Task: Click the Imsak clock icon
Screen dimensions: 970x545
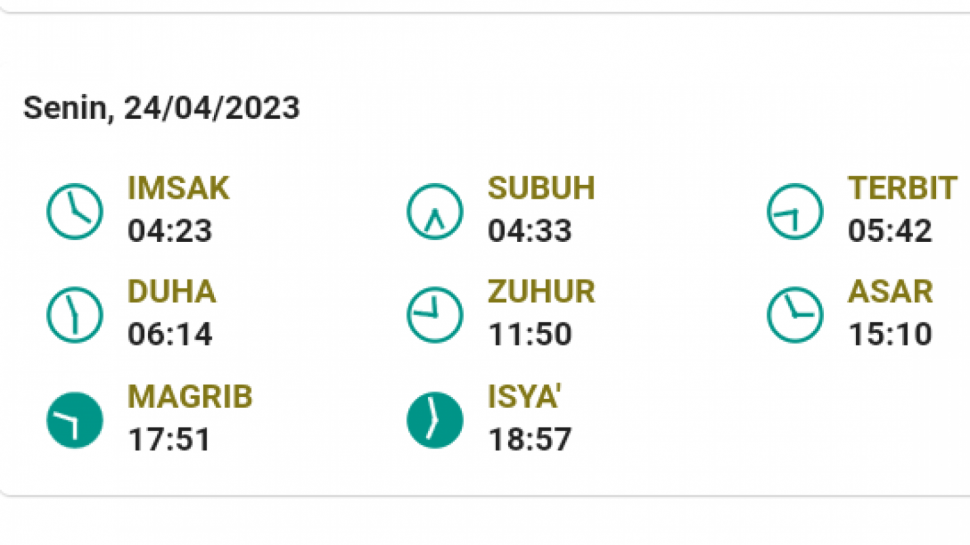Action: (75, 212)
